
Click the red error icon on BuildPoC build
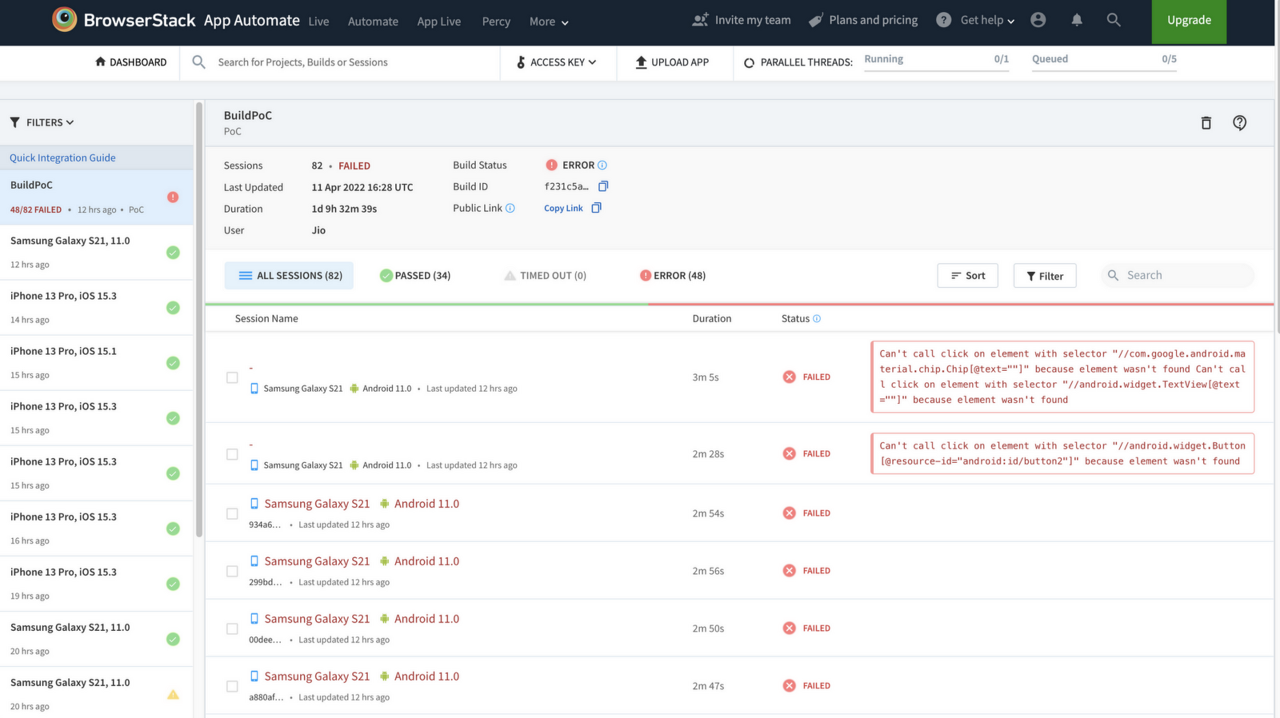173,197
